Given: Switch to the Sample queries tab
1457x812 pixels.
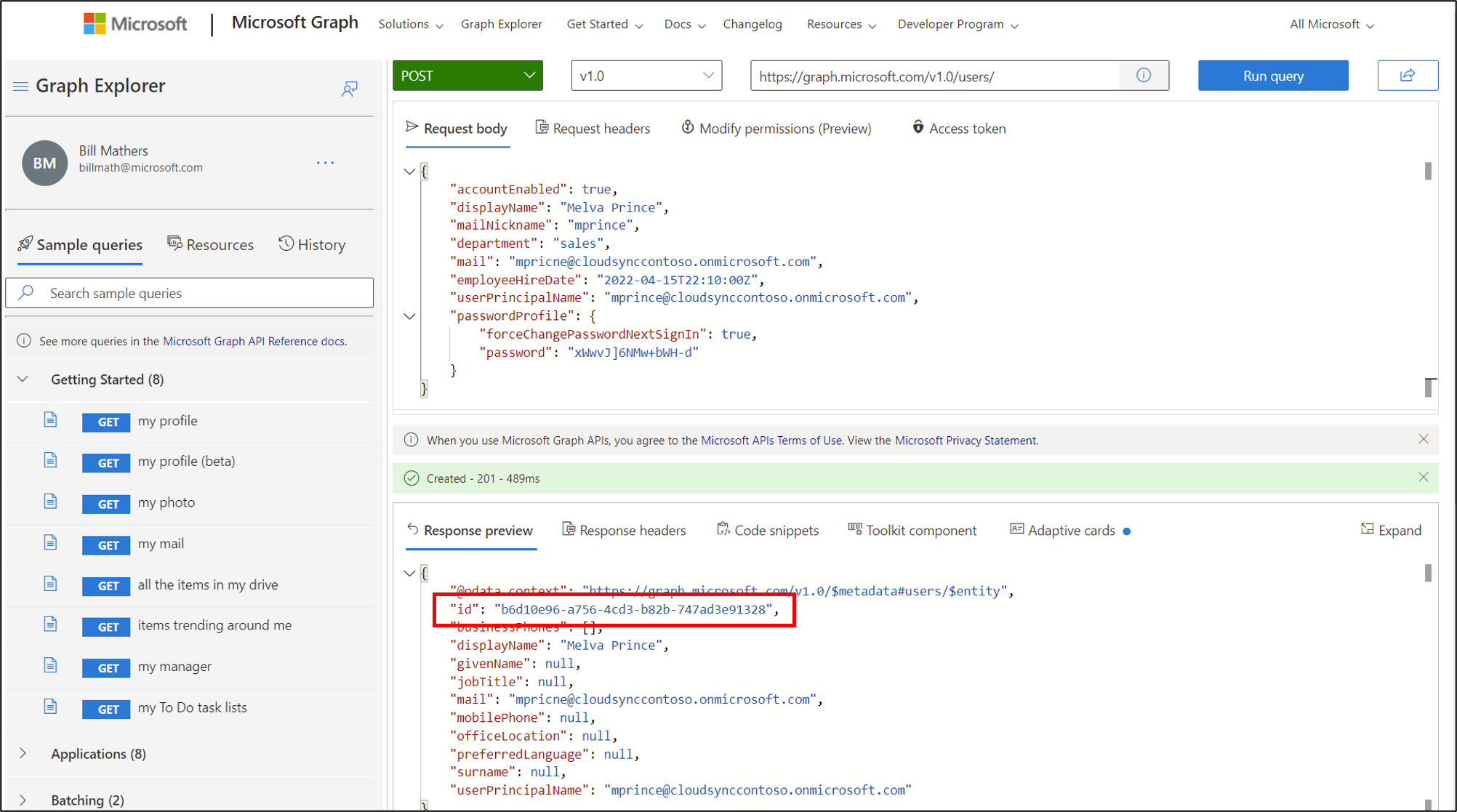Looking at the screenshot, I should pos(80,244).
